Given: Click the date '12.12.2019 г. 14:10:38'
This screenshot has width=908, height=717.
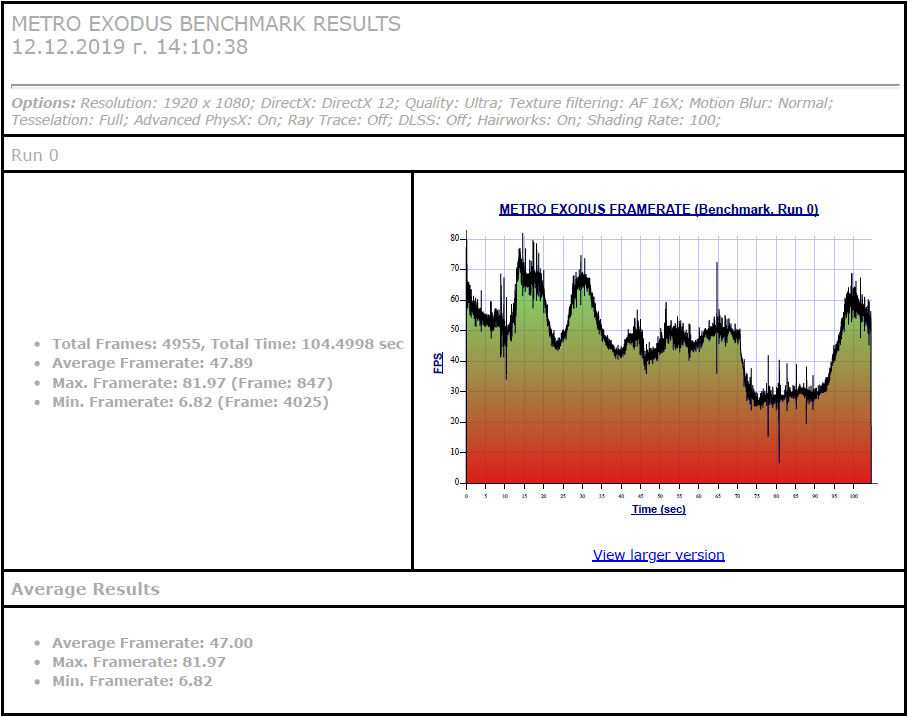Looking at the screenshot, I should [x=130, y=47].
